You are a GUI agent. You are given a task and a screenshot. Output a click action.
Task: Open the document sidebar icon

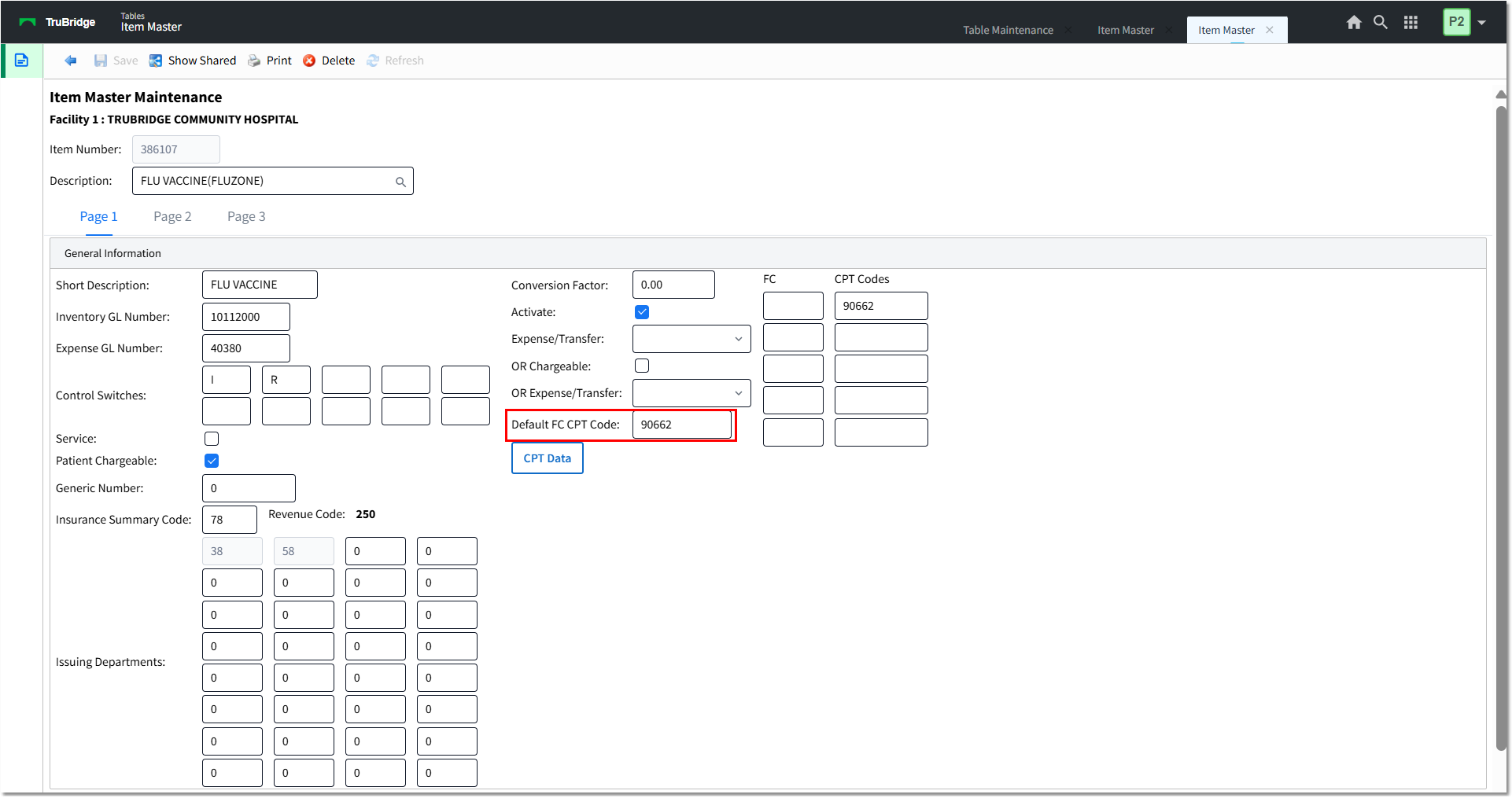(x=22, y=61)
